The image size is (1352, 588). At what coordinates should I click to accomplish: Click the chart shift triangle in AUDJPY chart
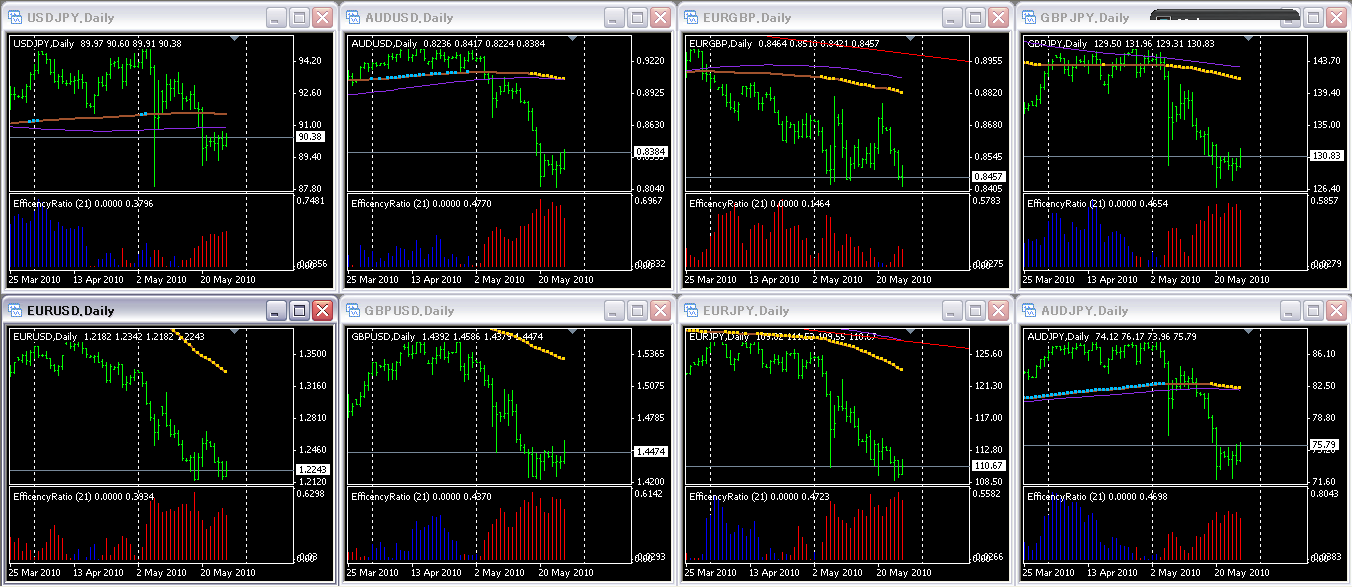[x=1247, y=332]
